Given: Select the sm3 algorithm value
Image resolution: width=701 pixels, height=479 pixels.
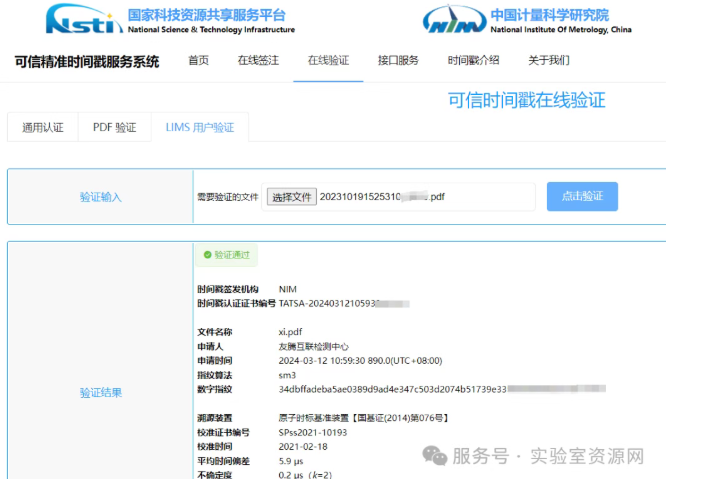Looking at the screenshot, I should click(x=287, y=375).
